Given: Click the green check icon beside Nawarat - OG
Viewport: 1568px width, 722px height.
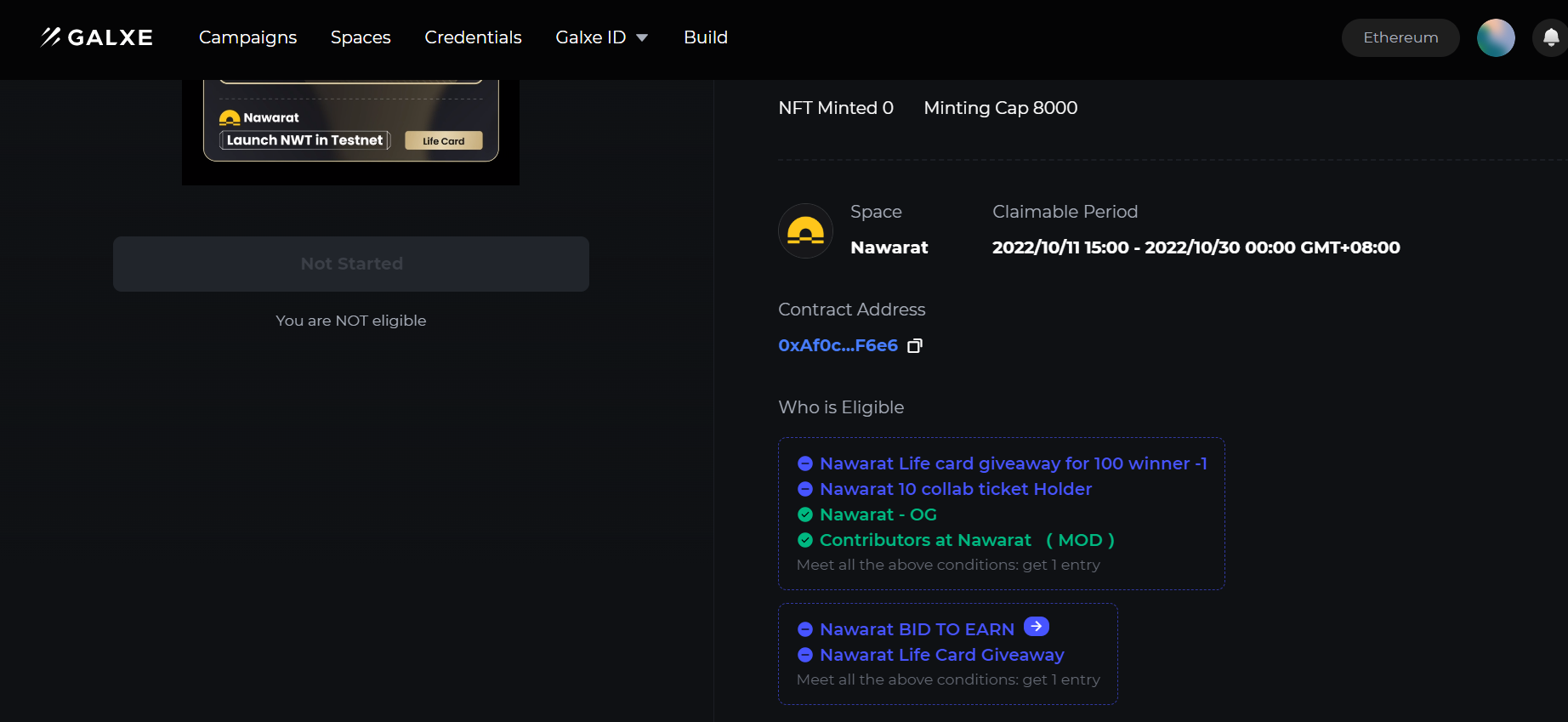Looking at the screenshot, I should pos(805,514).
